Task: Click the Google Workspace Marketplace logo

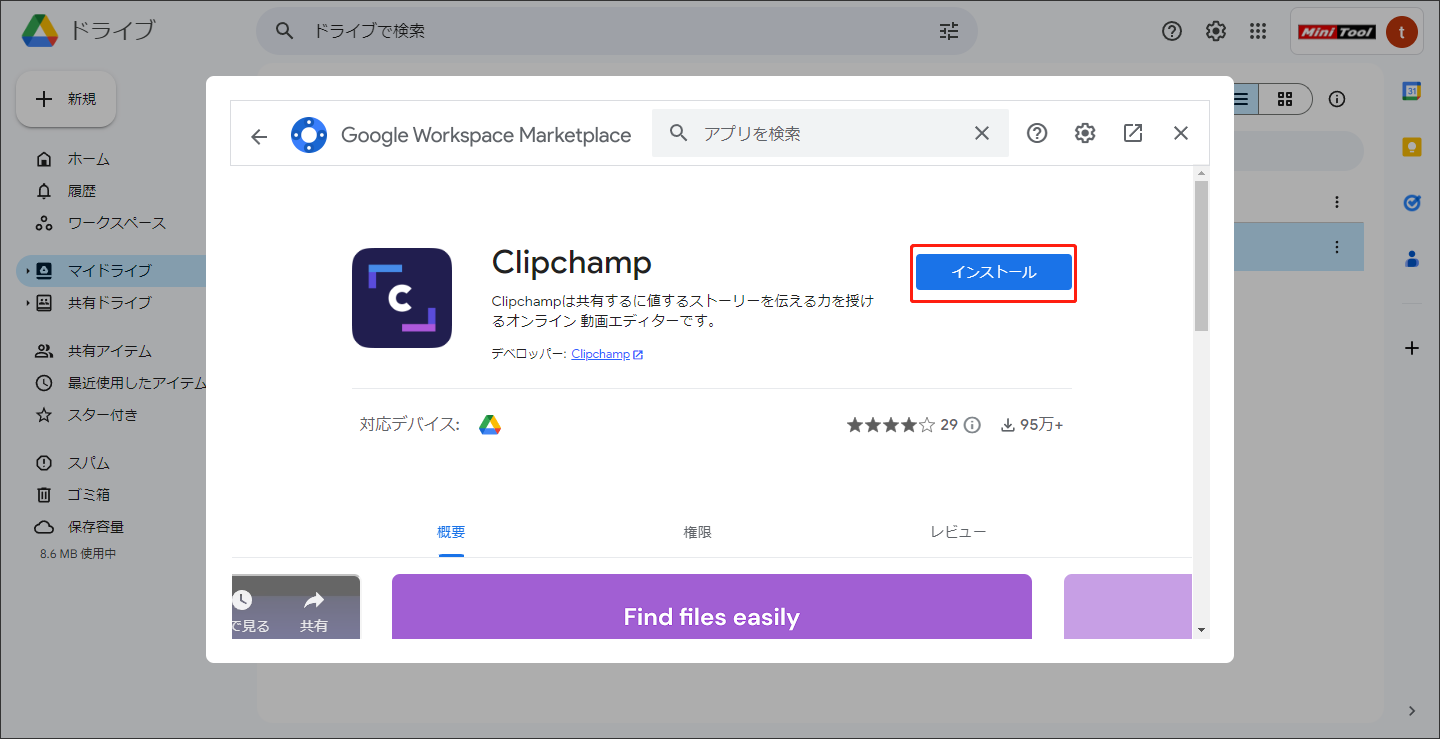Action: (309, 135)
